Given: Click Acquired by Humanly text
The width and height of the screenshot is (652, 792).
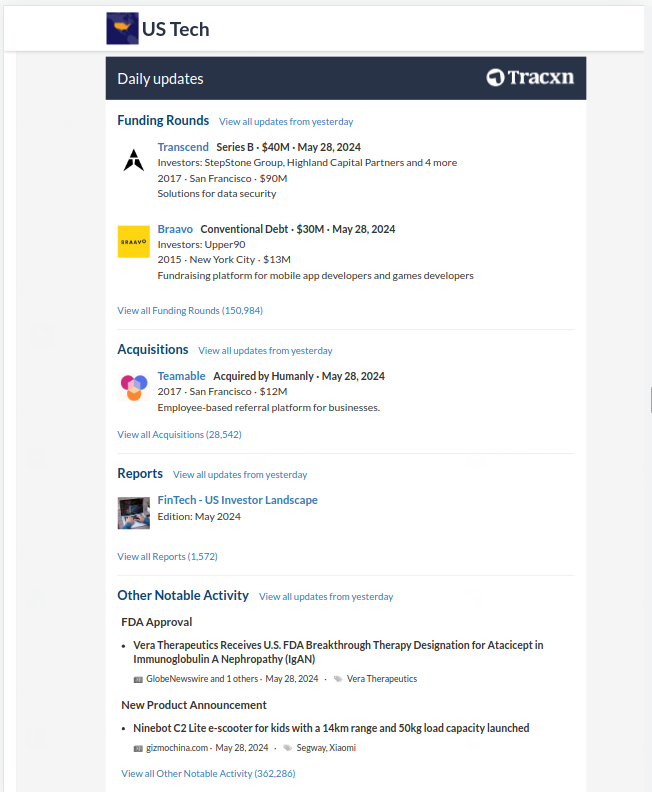Looking at the screenshot, I should point(263,376).
